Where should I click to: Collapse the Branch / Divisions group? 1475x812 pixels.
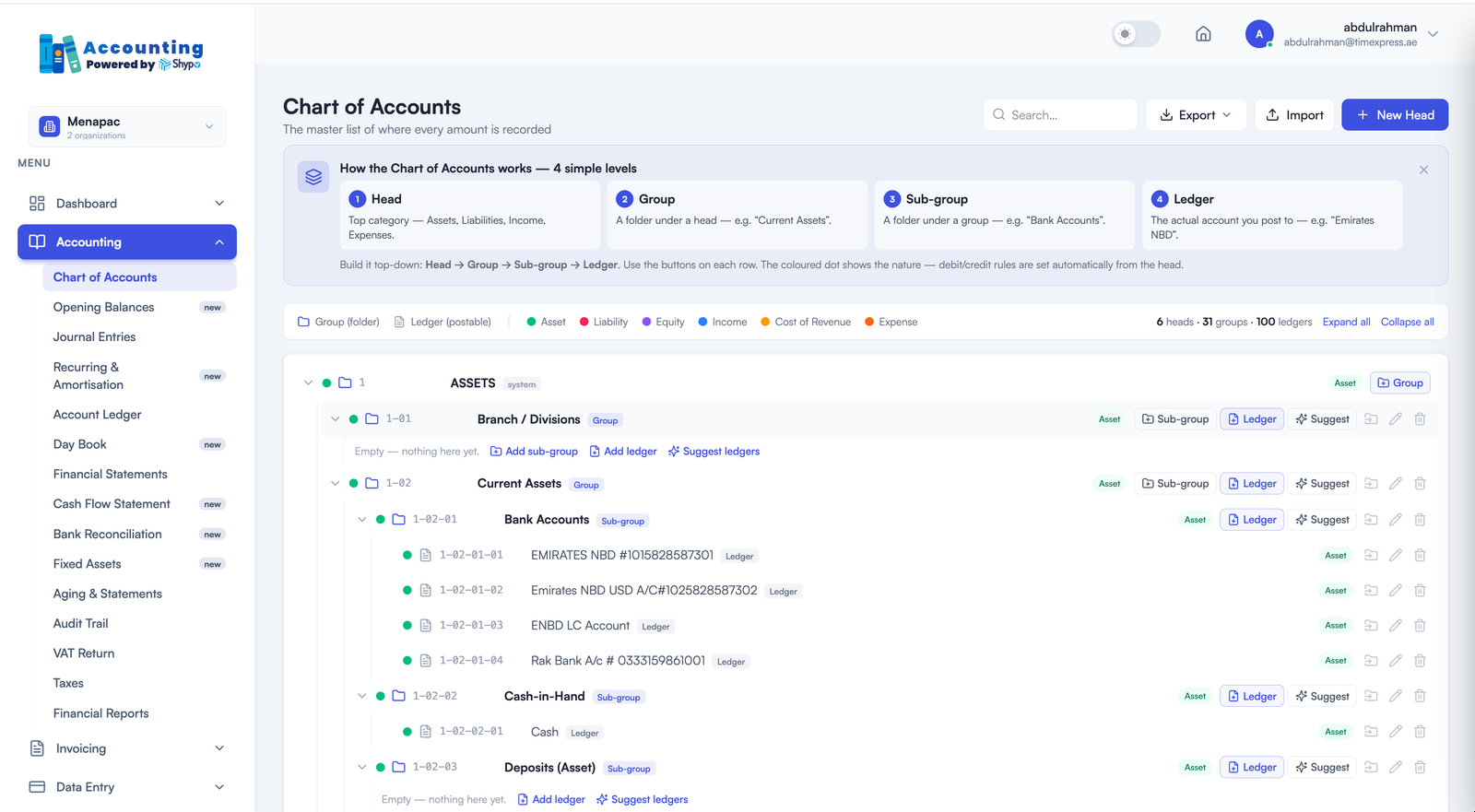point(335,418)
